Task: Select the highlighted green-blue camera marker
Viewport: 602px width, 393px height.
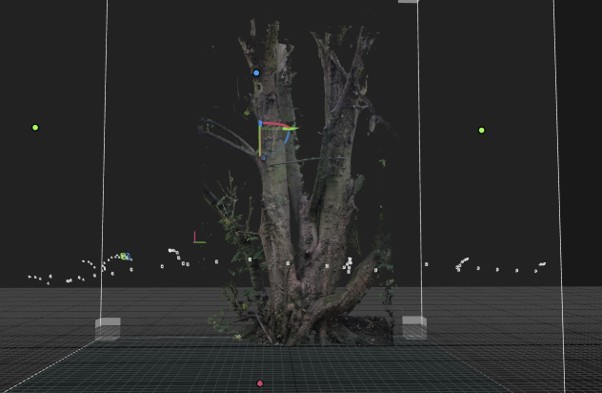Action: point(125,256)
